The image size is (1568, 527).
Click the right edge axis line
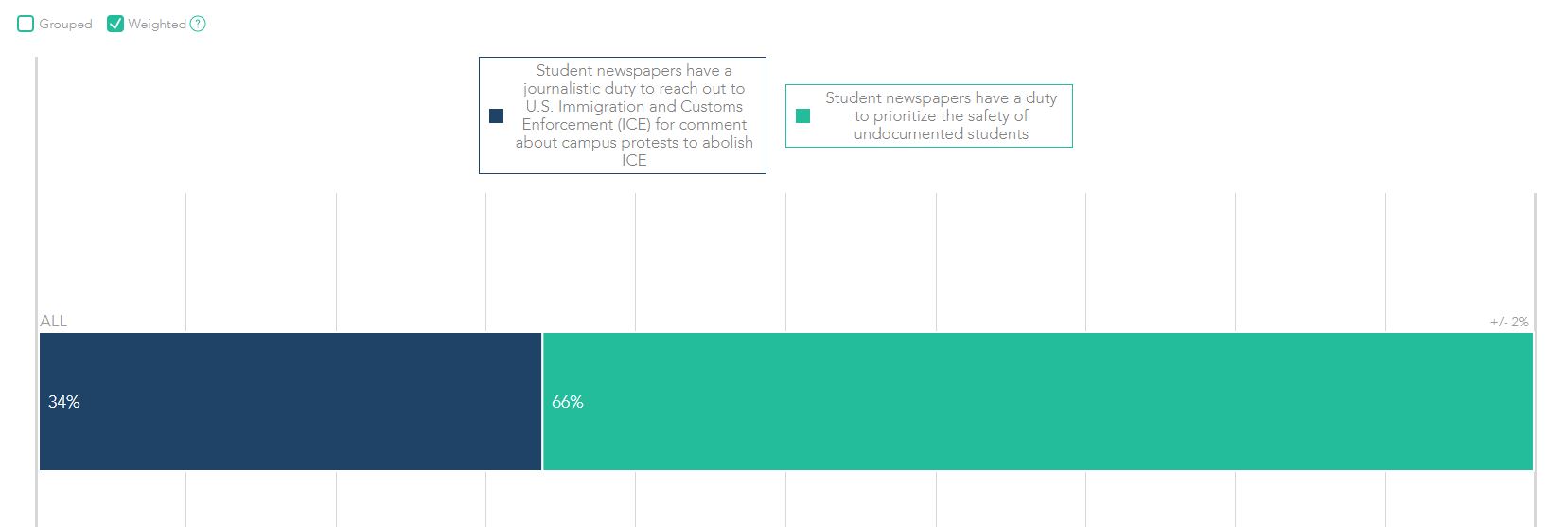click(1535, 255)
